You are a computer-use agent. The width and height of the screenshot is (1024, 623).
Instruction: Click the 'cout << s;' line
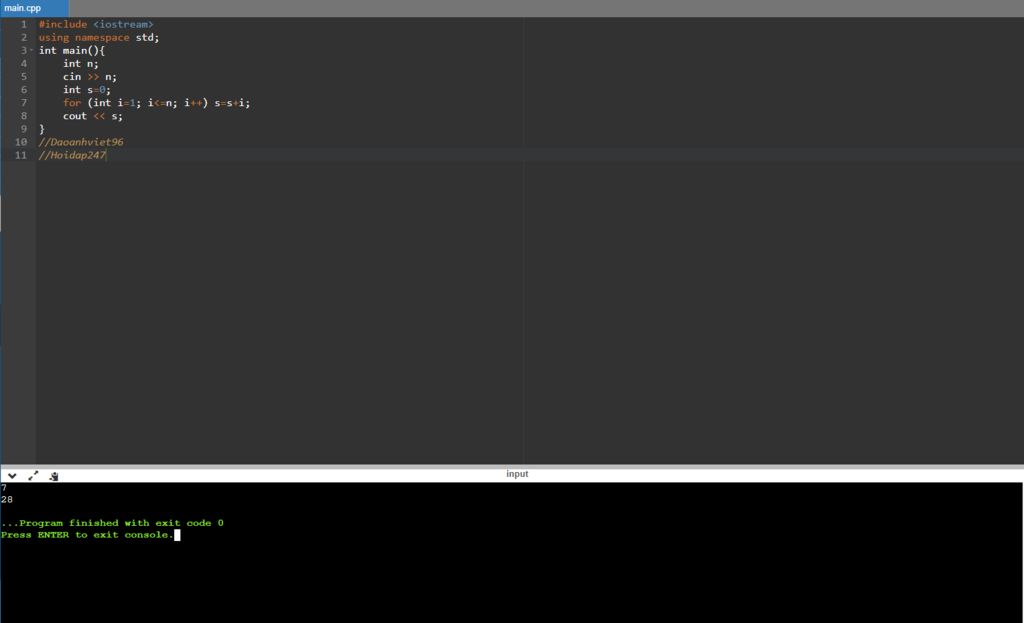(x=93, y=116)
